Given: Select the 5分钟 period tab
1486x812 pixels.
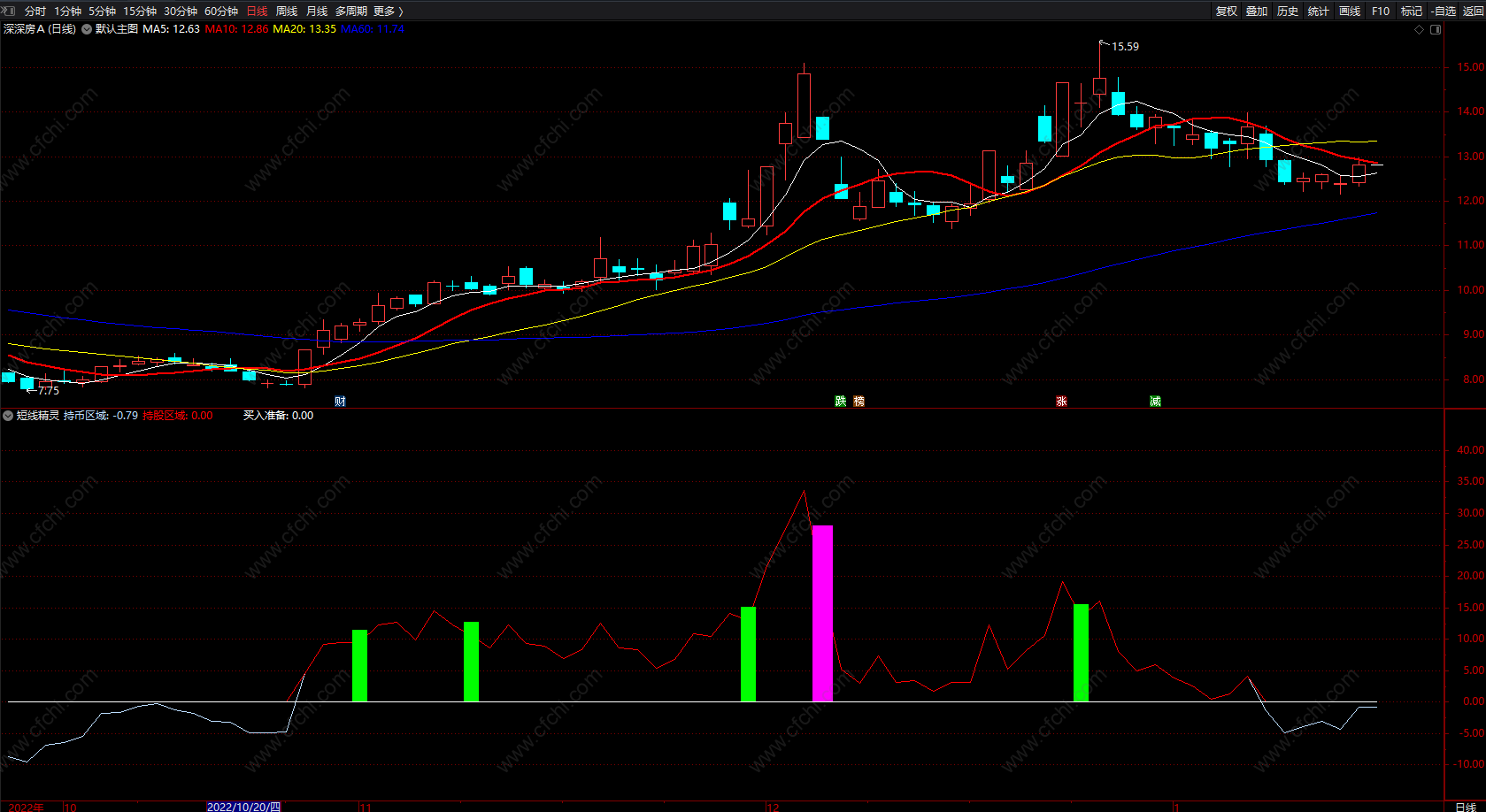Looking at the screenshot, I should [102, 11].
